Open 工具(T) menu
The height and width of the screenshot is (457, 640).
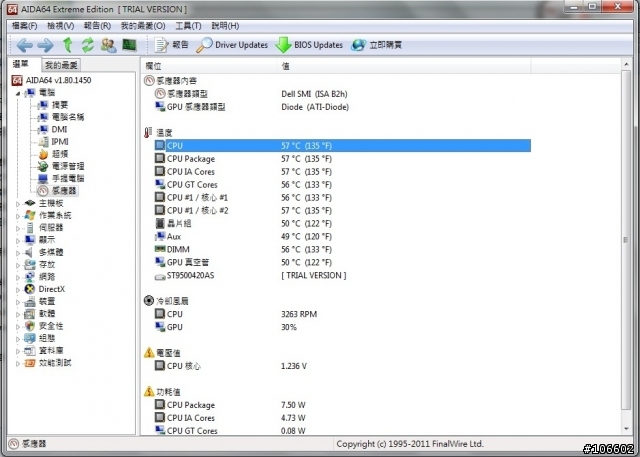[x=188, y=26]
